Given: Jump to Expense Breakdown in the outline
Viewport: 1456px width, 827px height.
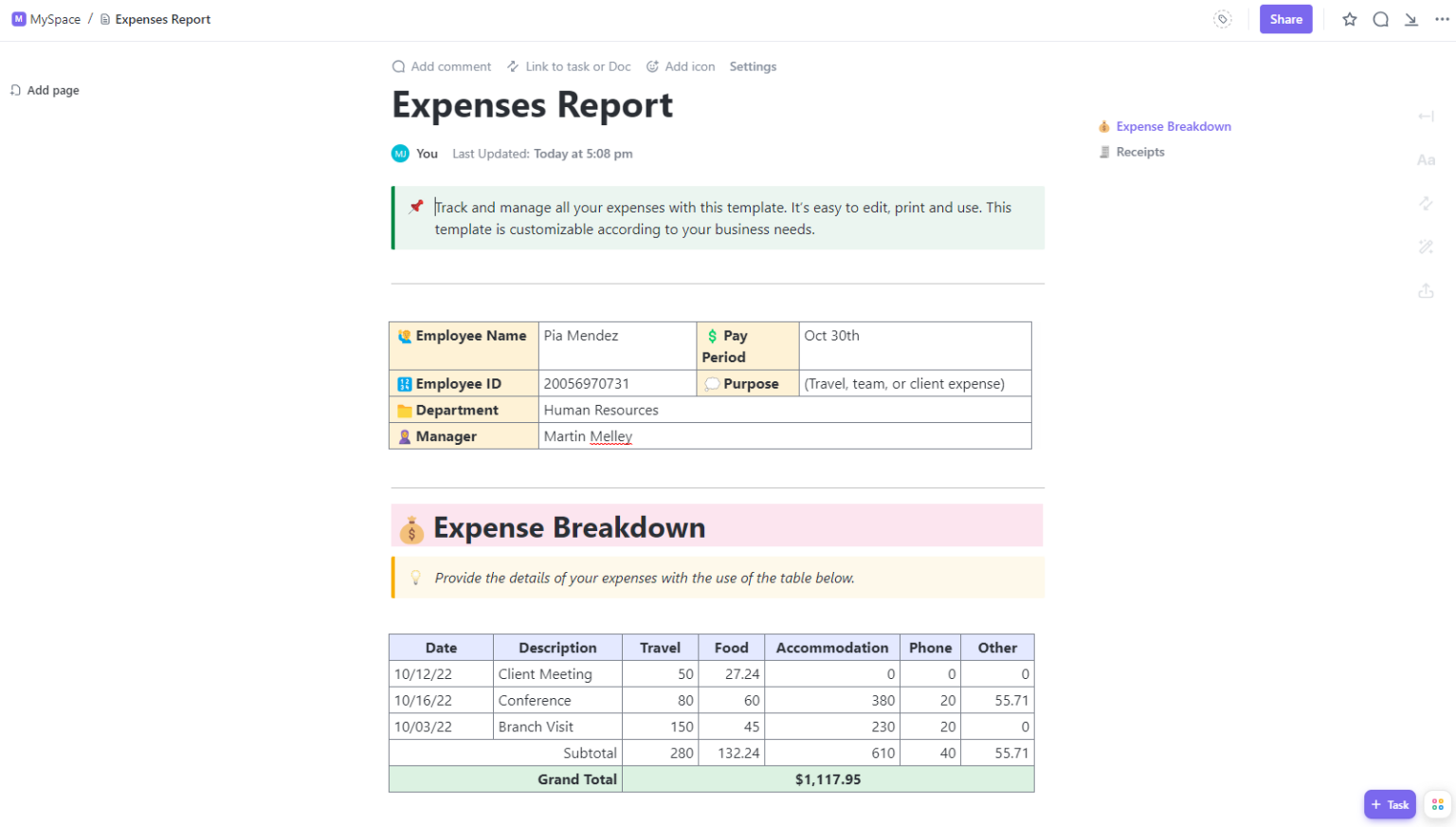Looking at the screenshot, I should click(x=1174, y=126).
